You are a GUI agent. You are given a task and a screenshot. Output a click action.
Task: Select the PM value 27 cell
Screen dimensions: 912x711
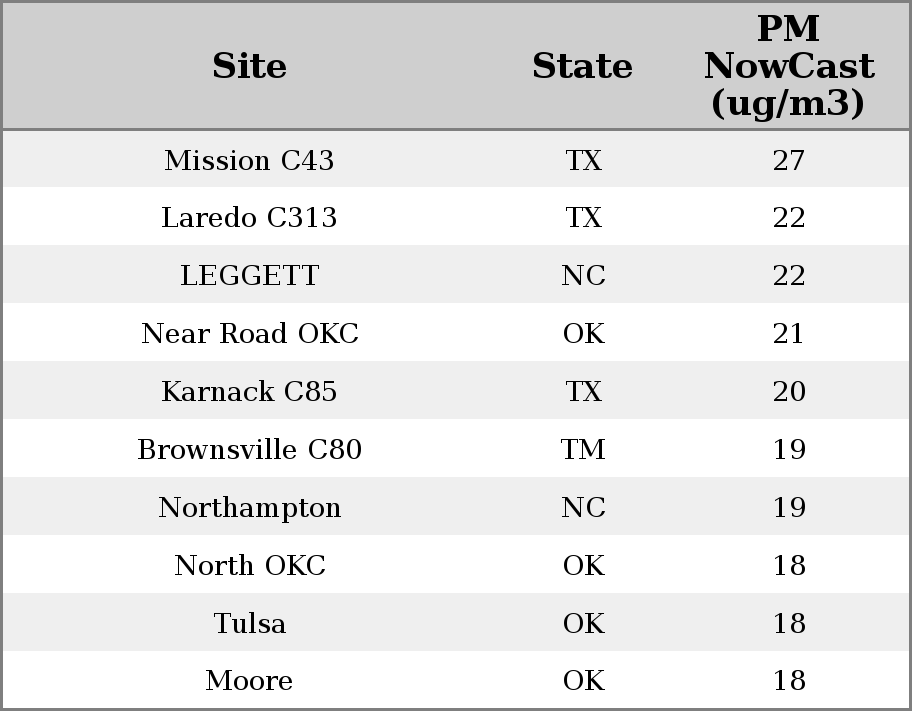(x=788, y=160)
